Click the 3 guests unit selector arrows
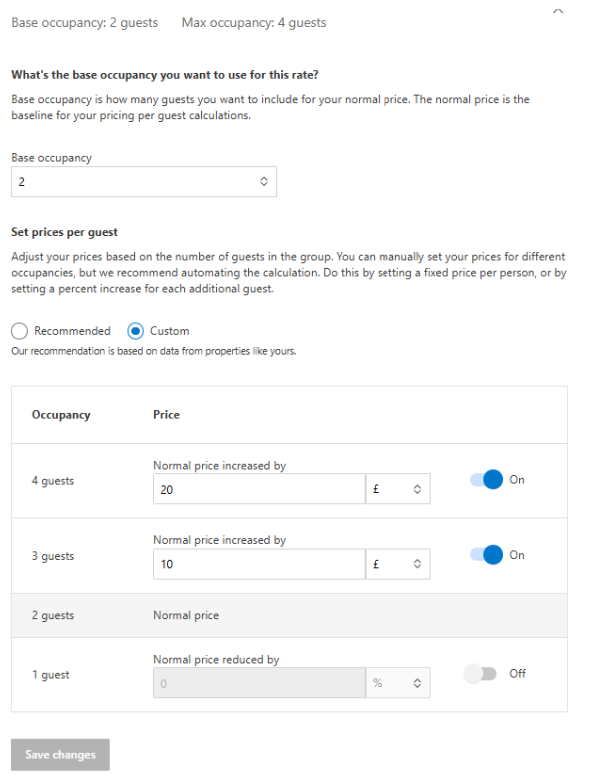Image resolution: width=593 pixels, height=778 pixels. (417, 564)
